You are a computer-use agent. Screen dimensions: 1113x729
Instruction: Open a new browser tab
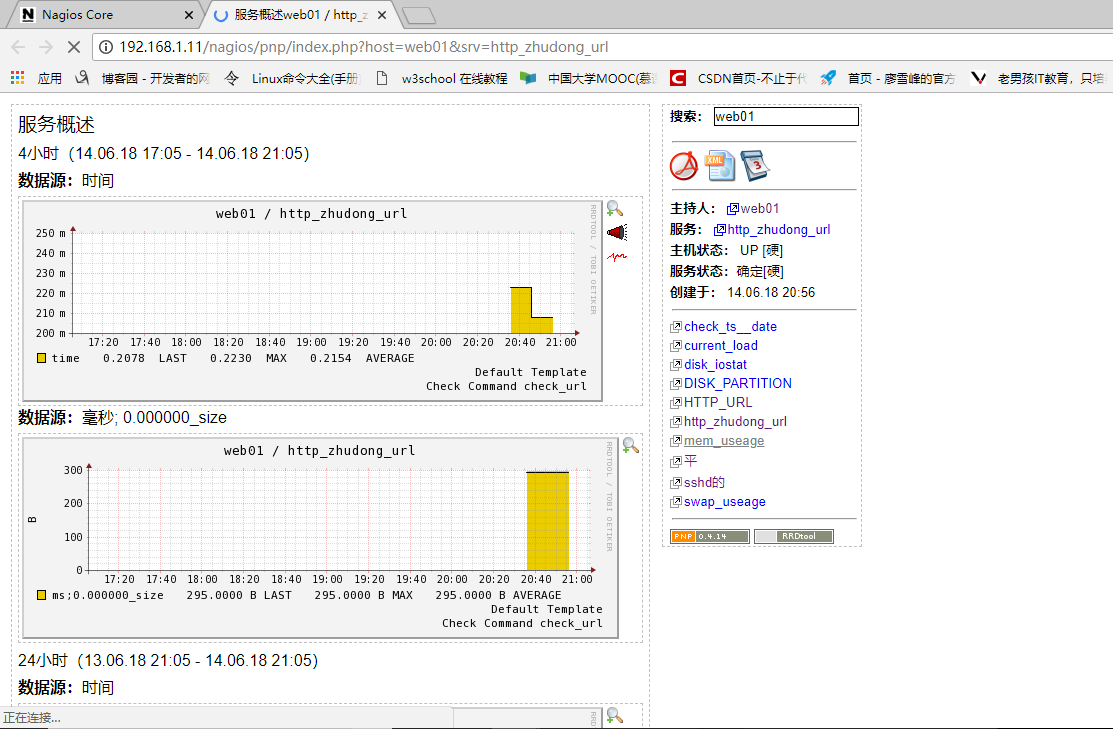419,16
